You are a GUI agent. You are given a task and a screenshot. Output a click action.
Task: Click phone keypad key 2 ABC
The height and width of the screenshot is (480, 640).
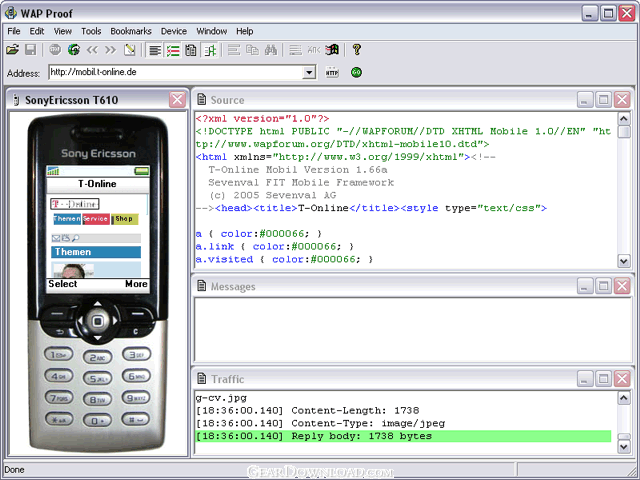[x=97, y=358]
